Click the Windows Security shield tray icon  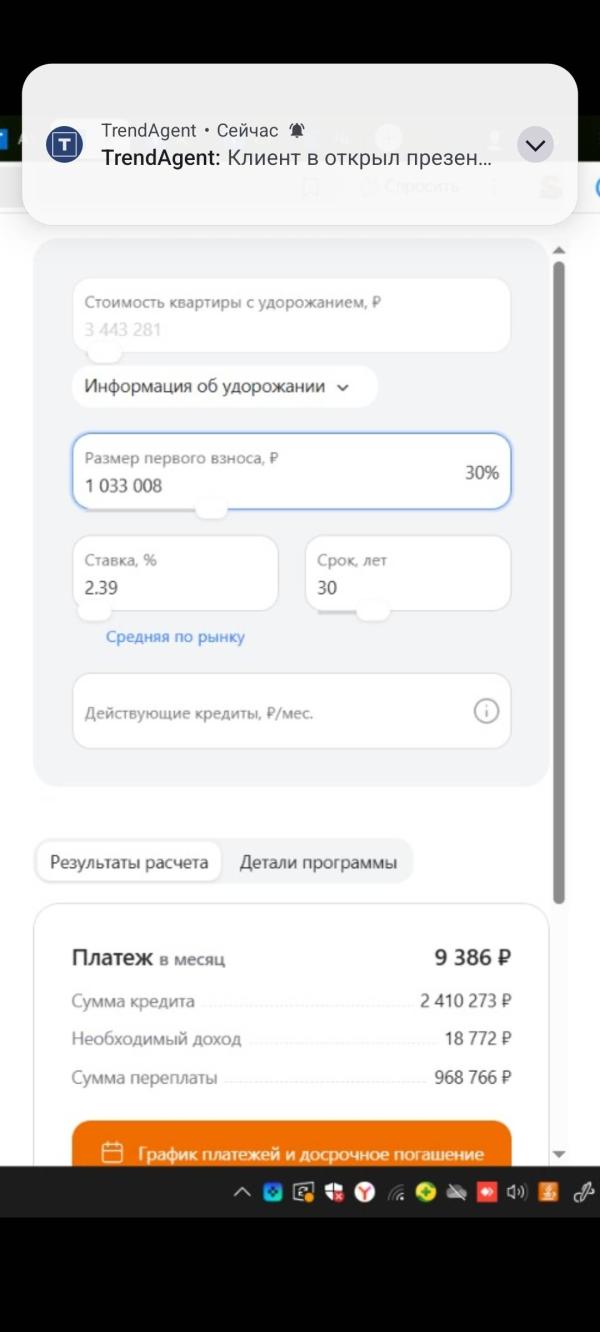point(335,1191)
